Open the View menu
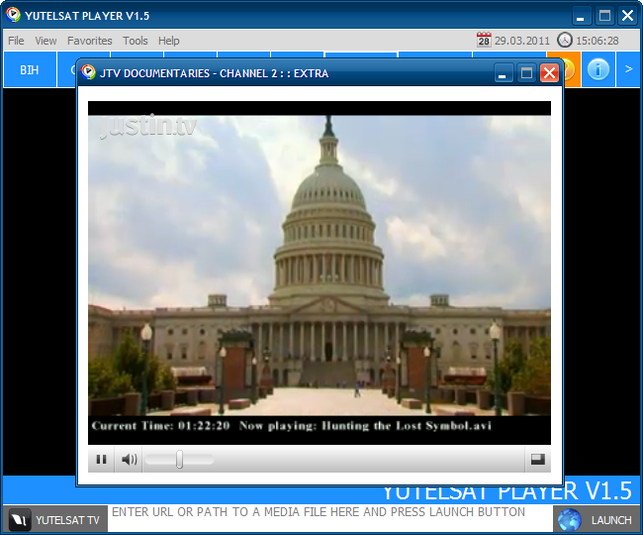This screenshot has height=535, width=643. tap(46, 41)
